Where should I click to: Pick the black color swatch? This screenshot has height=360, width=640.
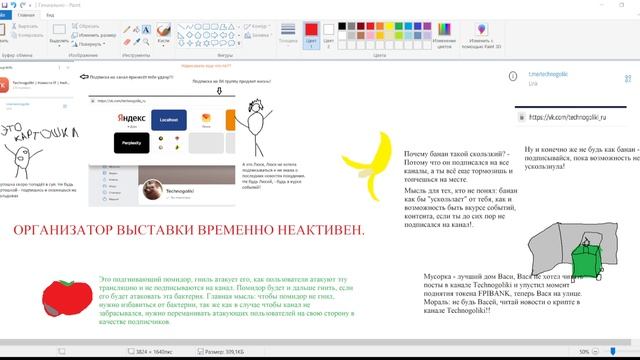pyautogui.click(x=342, y=26)
